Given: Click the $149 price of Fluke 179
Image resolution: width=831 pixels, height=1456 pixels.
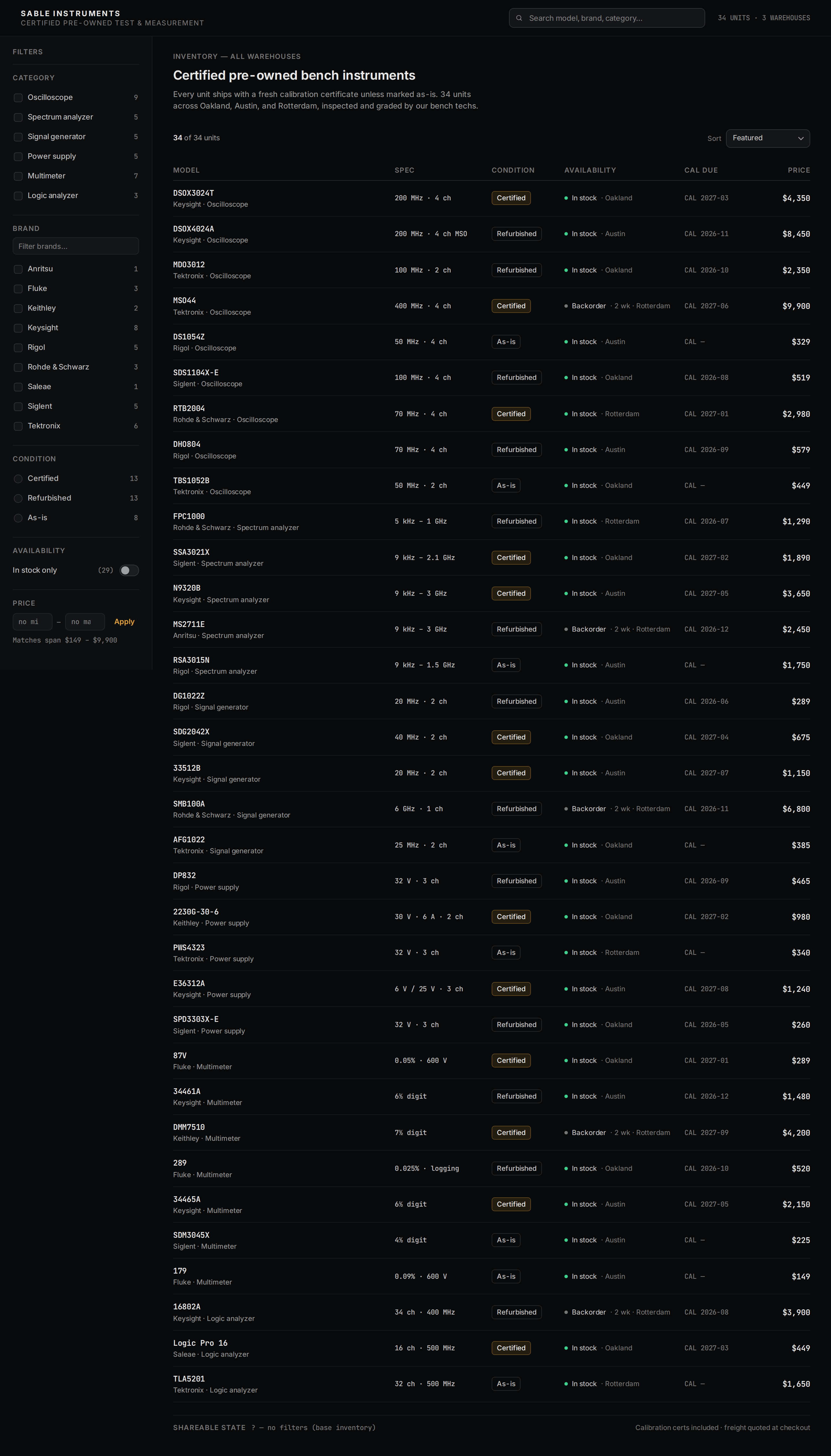Looking at the screenshot, I should click(x=801, y=1277).
